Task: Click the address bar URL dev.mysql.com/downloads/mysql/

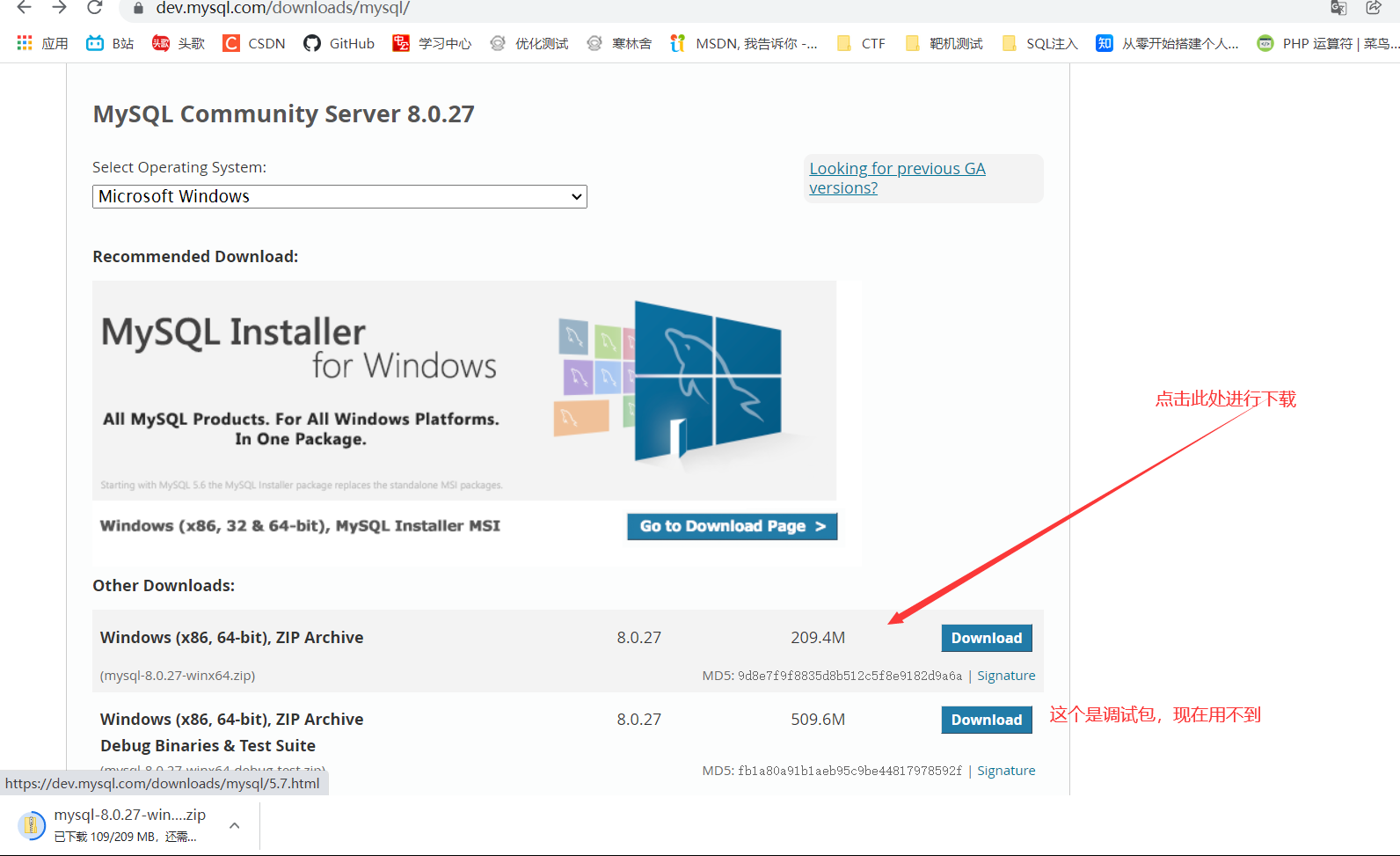Action: tap(283, 9)
